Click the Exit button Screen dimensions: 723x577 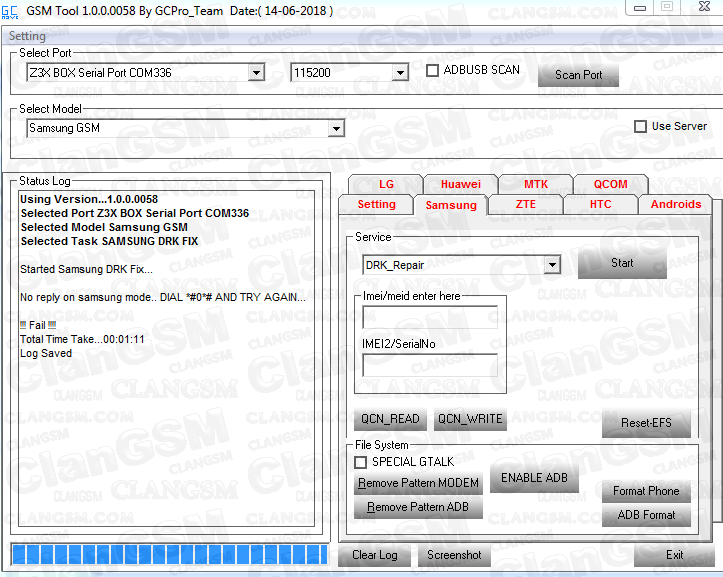[674, 555]
